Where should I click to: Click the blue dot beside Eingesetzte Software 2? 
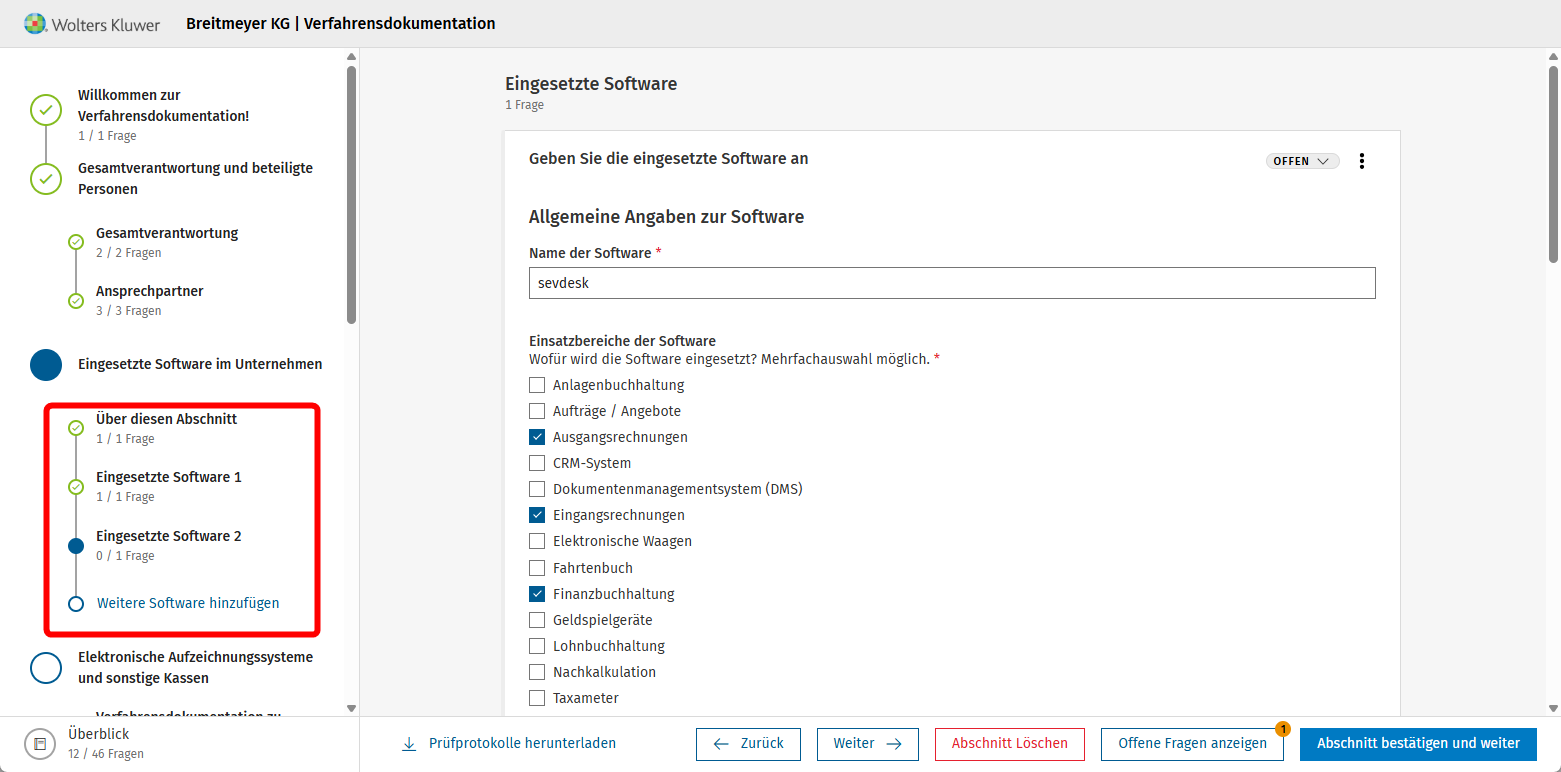(76, 546)
